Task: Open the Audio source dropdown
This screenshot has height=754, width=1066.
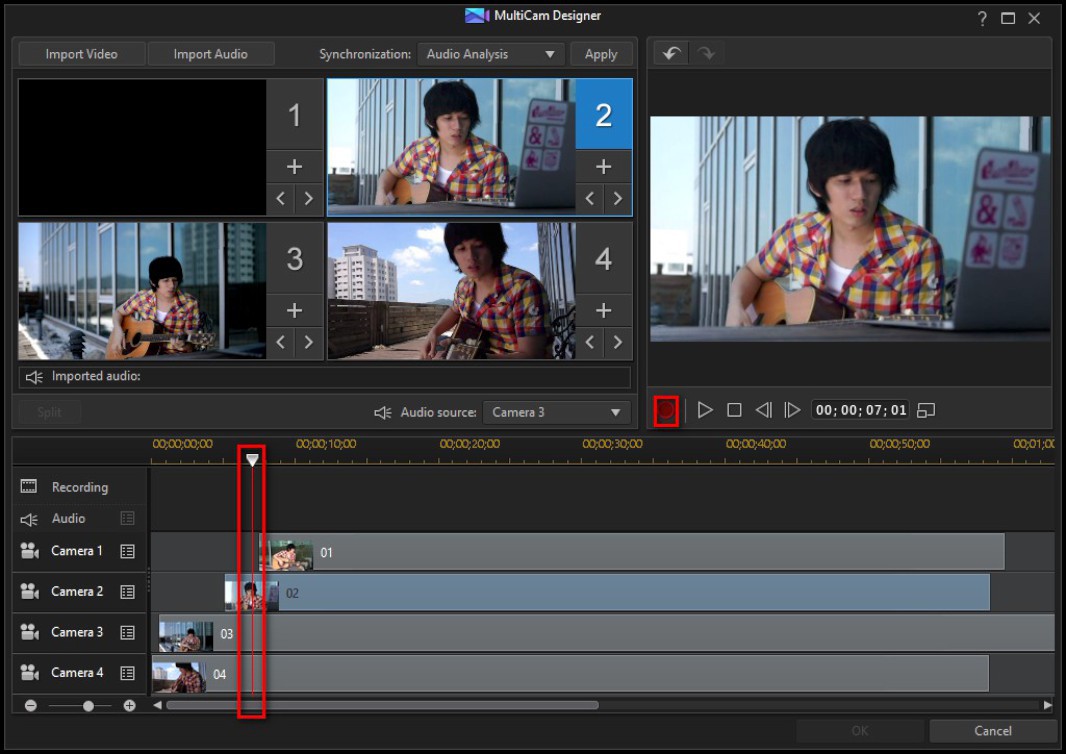Action: pyautogui.click(x=556, y=412)
